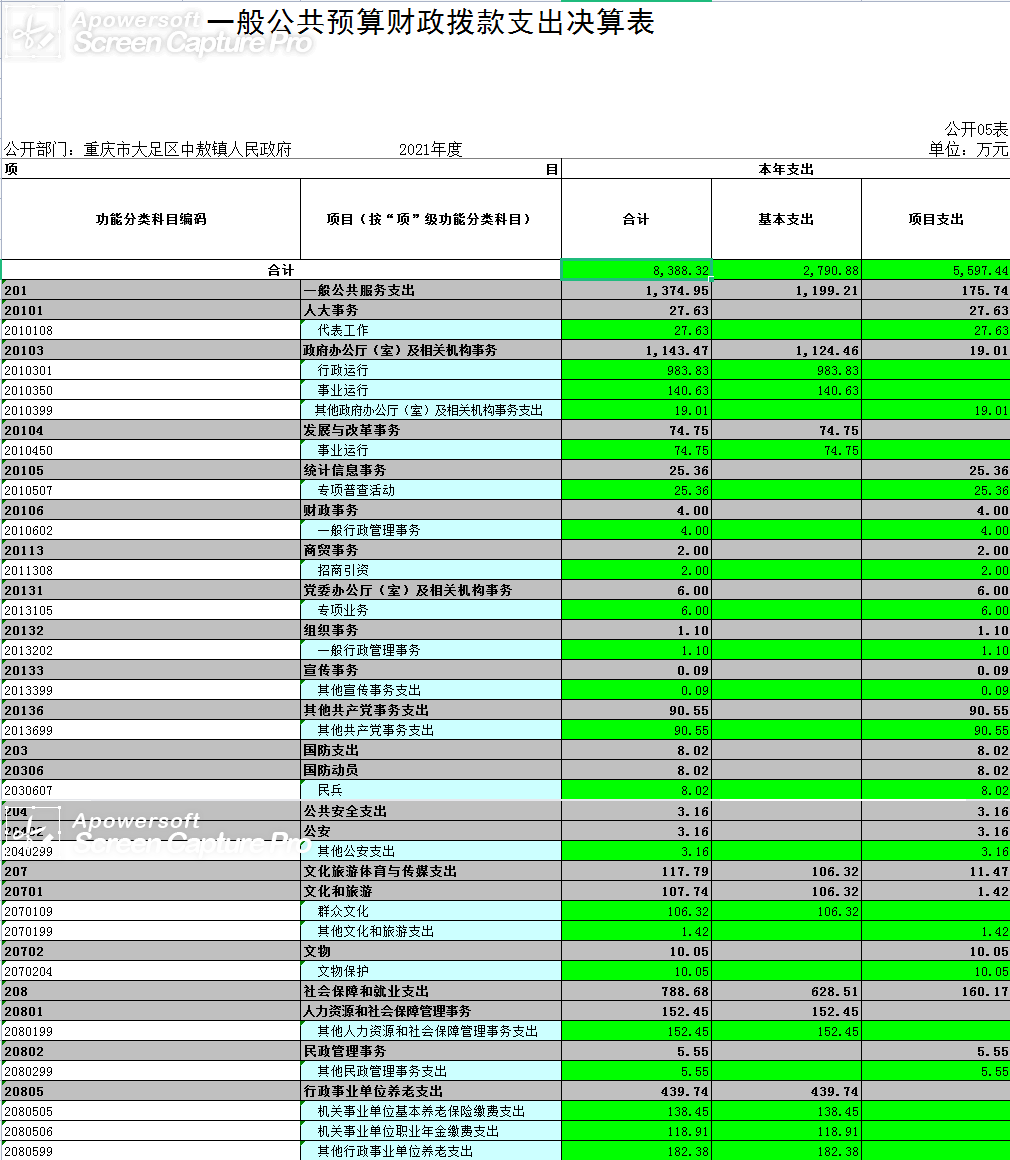Select the 群众文化 cell

pos(431,911)
